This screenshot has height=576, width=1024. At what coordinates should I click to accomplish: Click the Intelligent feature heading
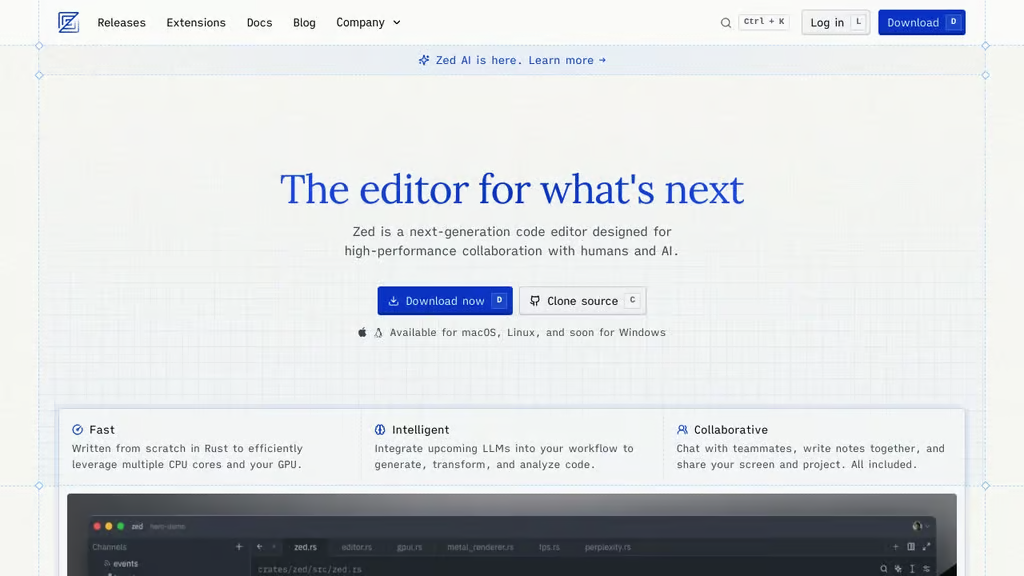tap(421, 430)
